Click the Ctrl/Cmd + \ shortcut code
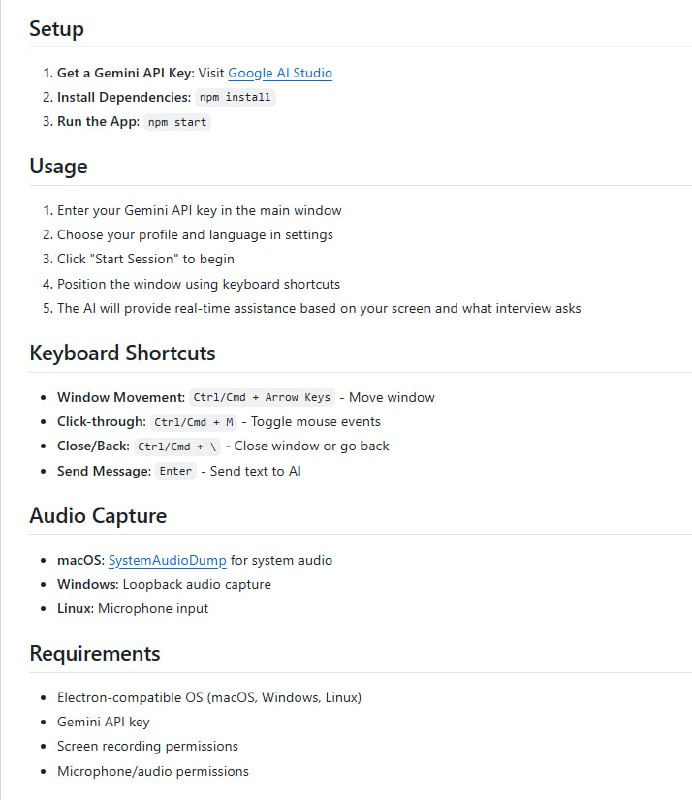This screenshot has height=800, width=692. [x=177, y=446]
